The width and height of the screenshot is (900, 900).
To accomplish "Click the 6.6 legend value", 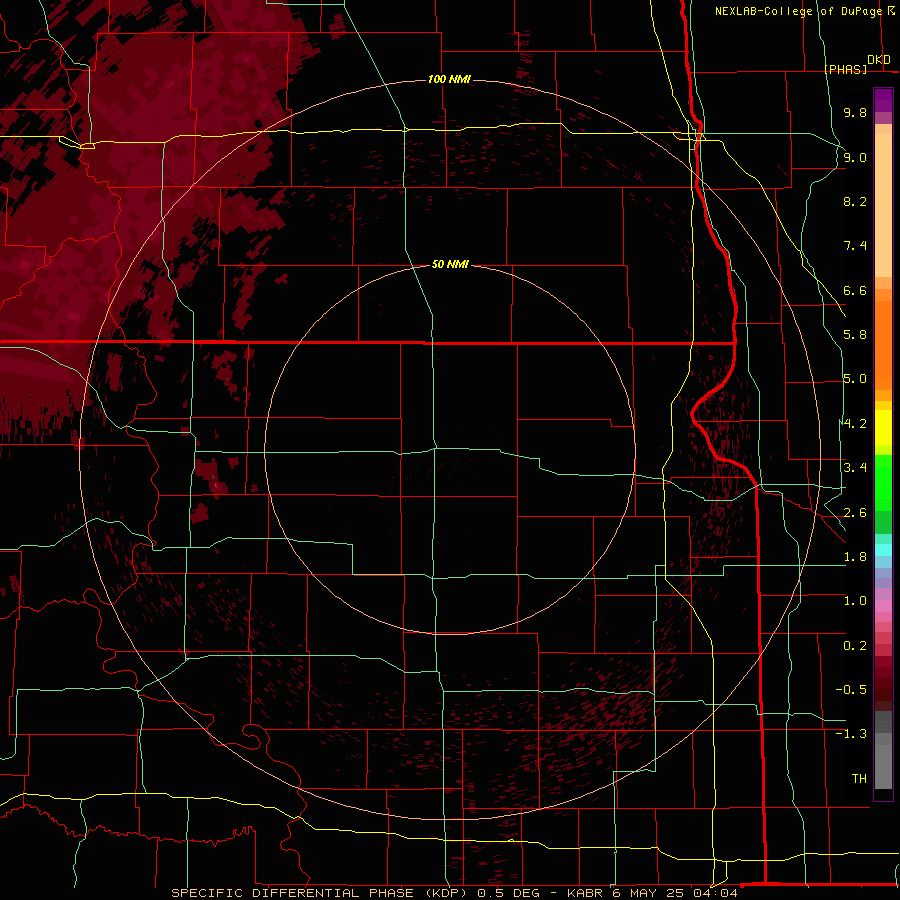I will [855, 290].
